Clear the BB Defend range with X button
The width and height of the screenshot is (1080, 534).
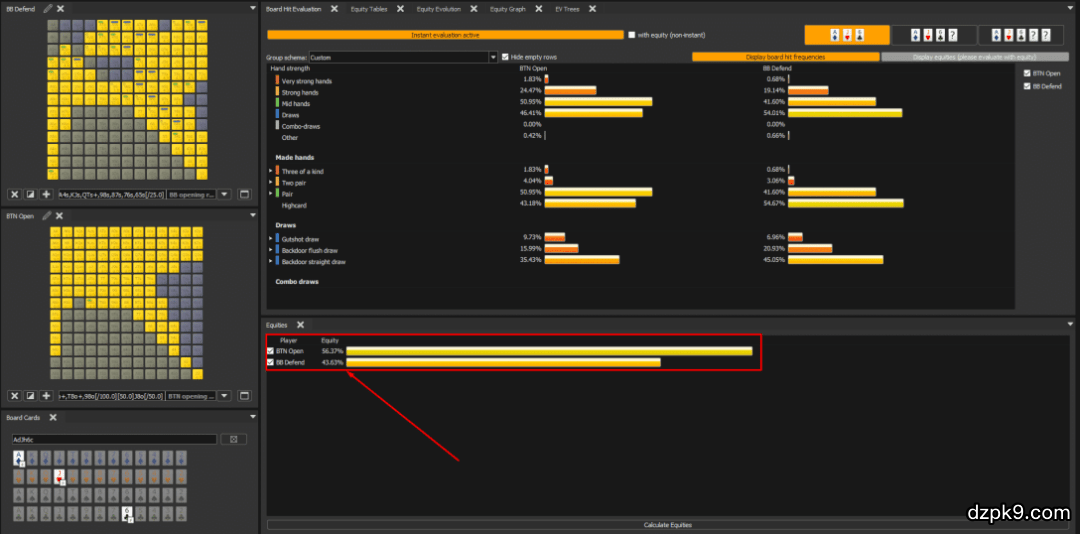tap(15, 194)
